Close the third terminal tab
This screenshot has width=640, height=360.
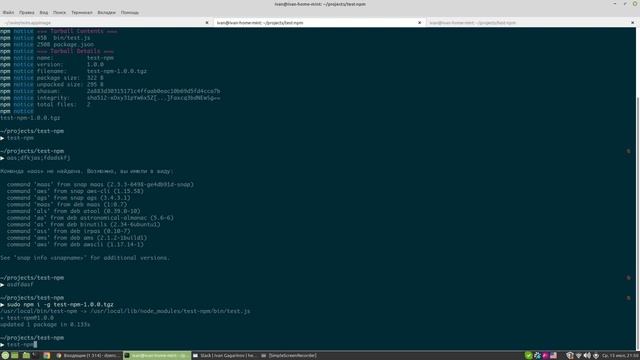[633, 23]
